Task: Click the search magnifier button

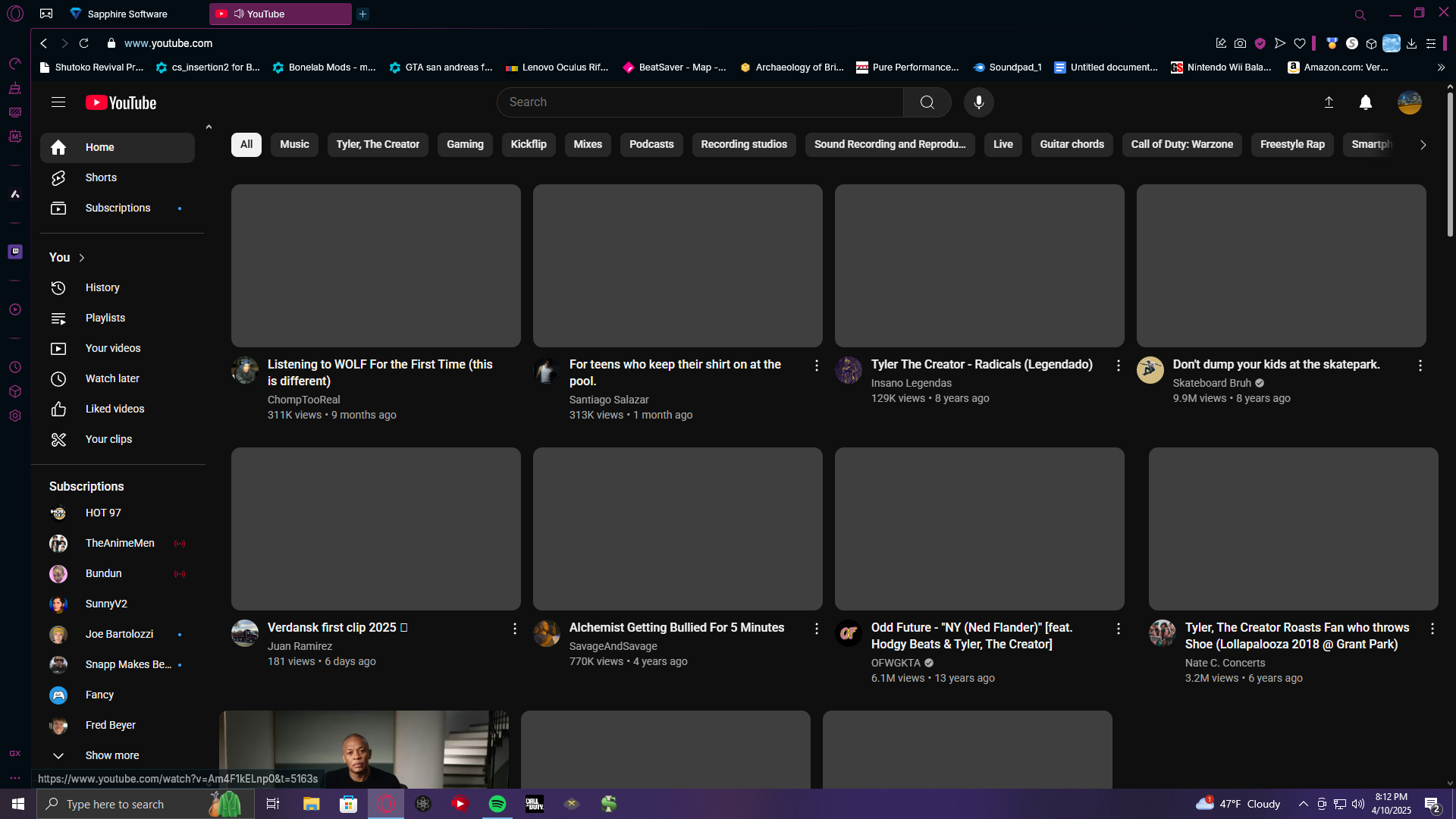Action: (x=927, y=102)
